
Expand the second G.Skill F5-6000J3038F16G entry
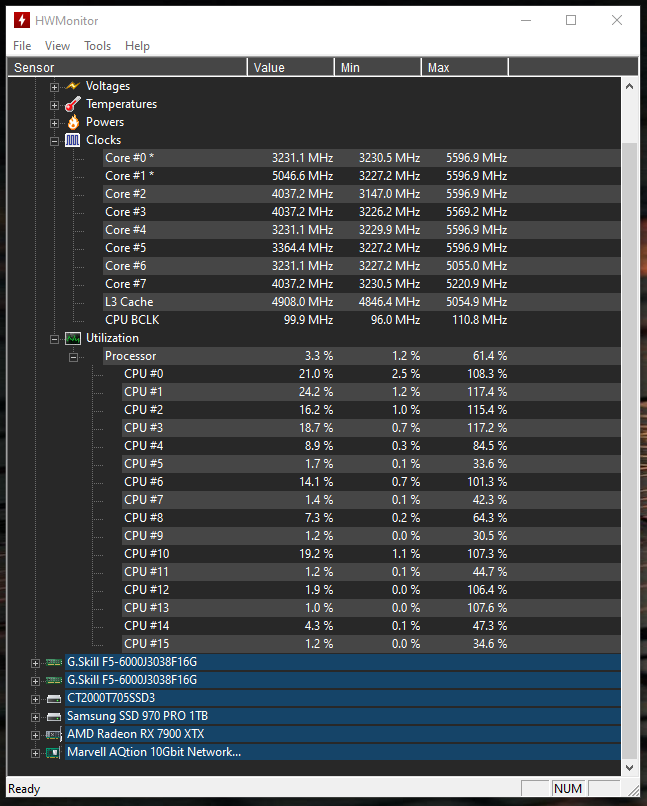click(x=35, y=681)
